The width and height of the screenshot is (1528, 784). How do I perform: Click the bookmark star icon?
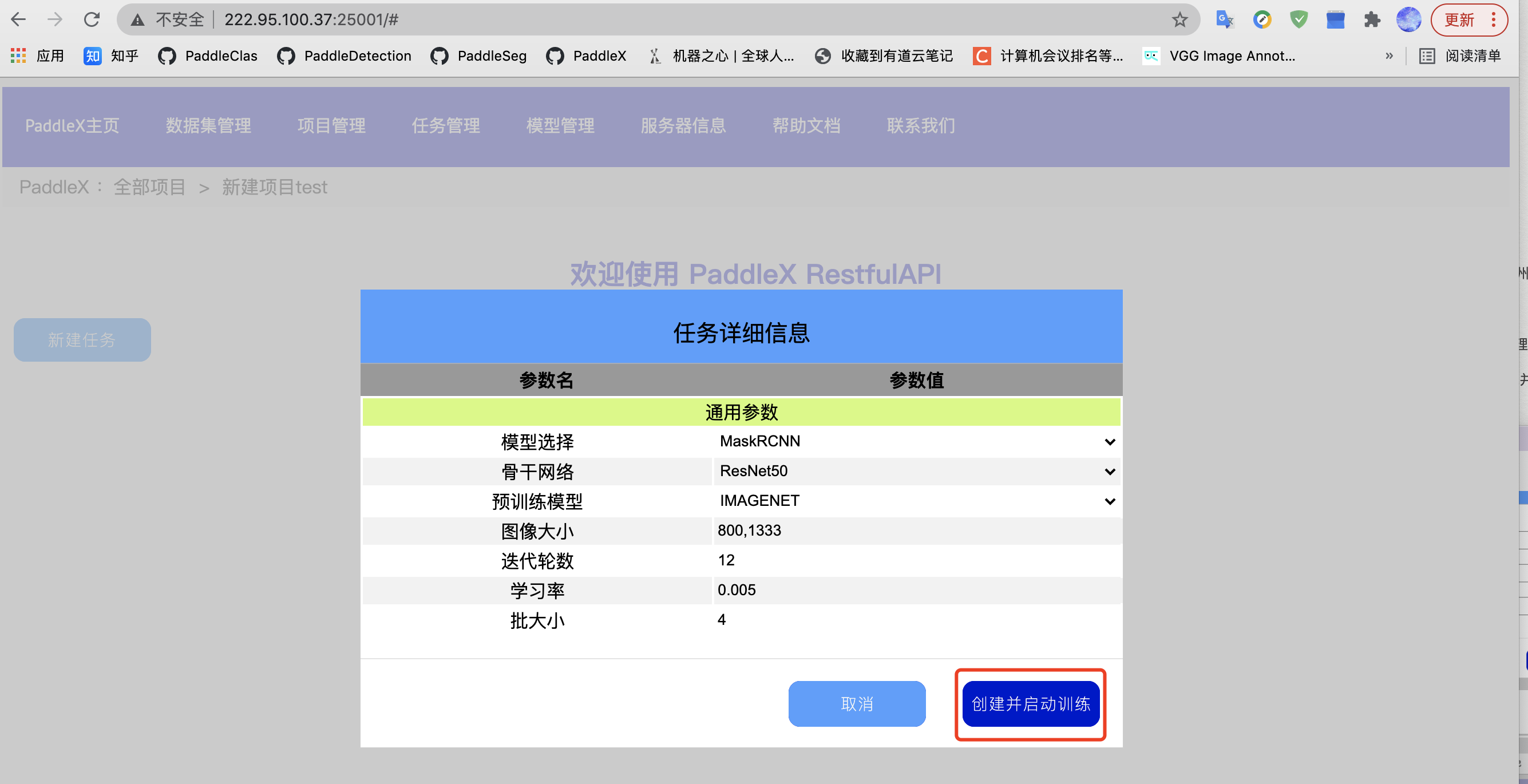point(1179,19)
